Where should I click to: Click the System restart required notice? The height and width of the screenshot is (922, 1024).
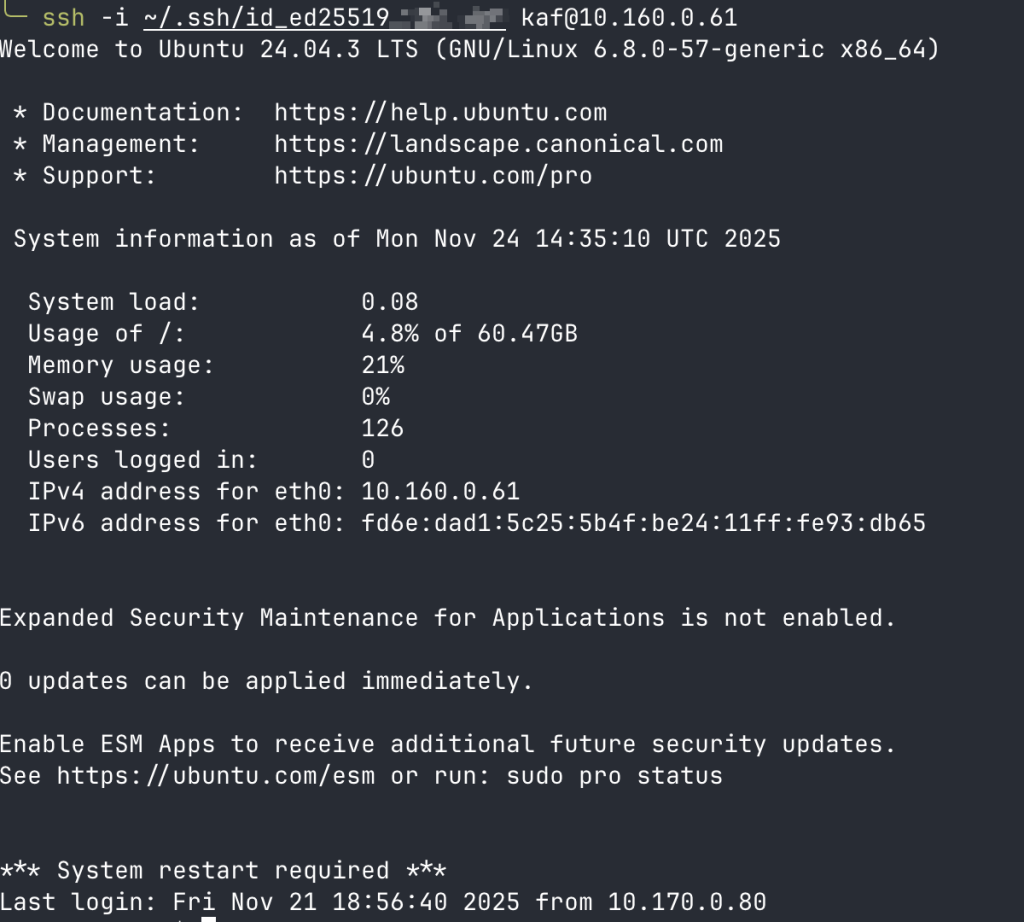click(x=223, y=871)
